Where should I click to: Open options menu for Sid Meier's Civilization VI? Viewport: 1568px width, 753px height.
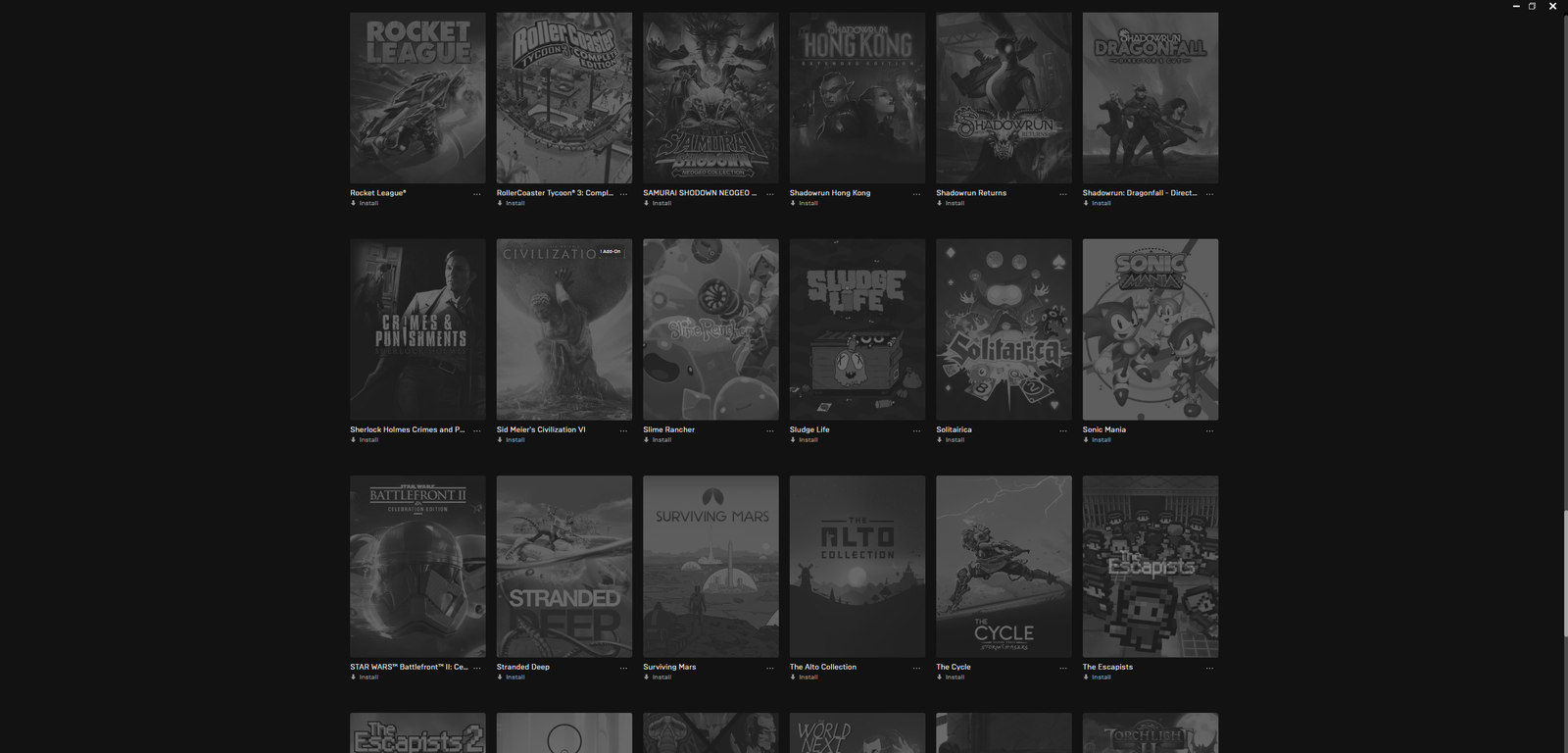[623, 430]
